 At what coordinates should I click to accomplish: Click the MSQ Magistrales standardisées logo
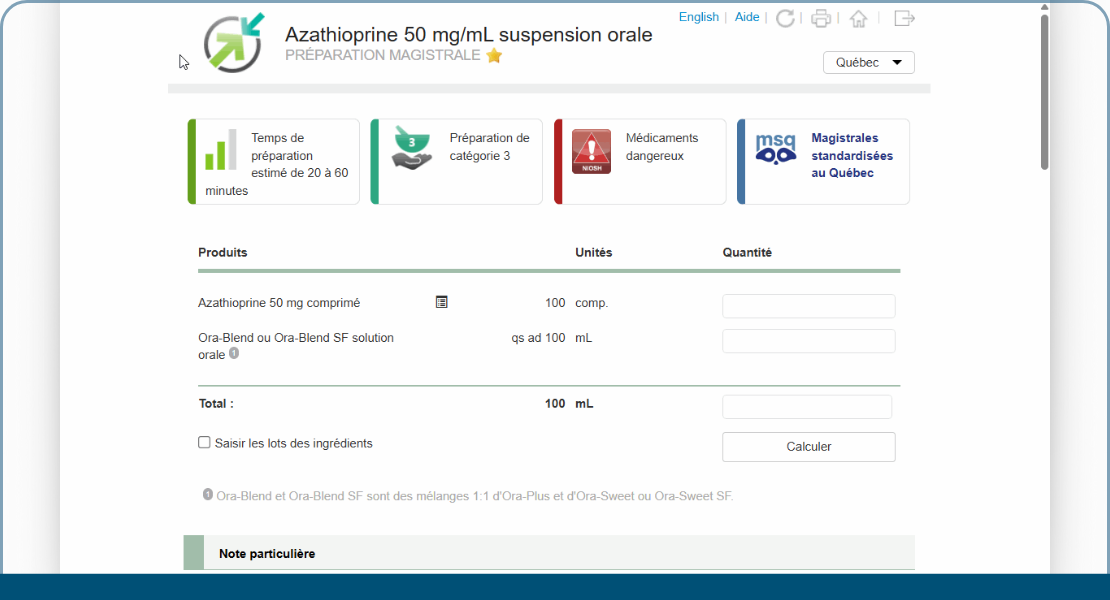775,149
